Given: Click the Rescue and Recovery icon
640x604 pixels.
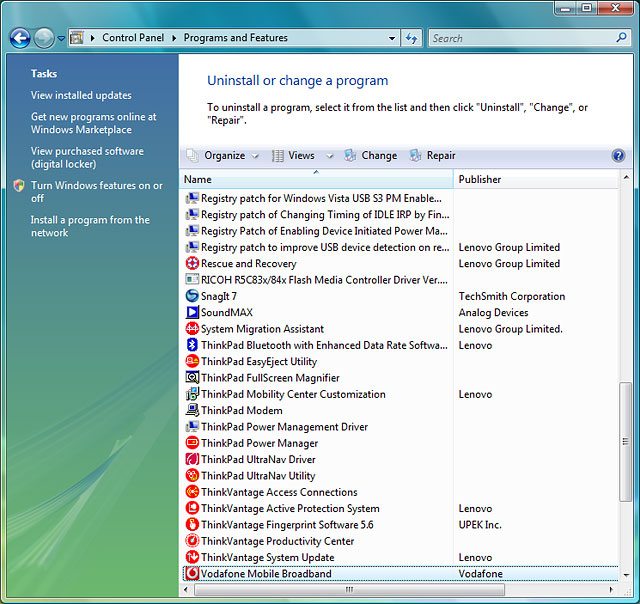Looking at the screenshot, I should [x=193, y=263].
